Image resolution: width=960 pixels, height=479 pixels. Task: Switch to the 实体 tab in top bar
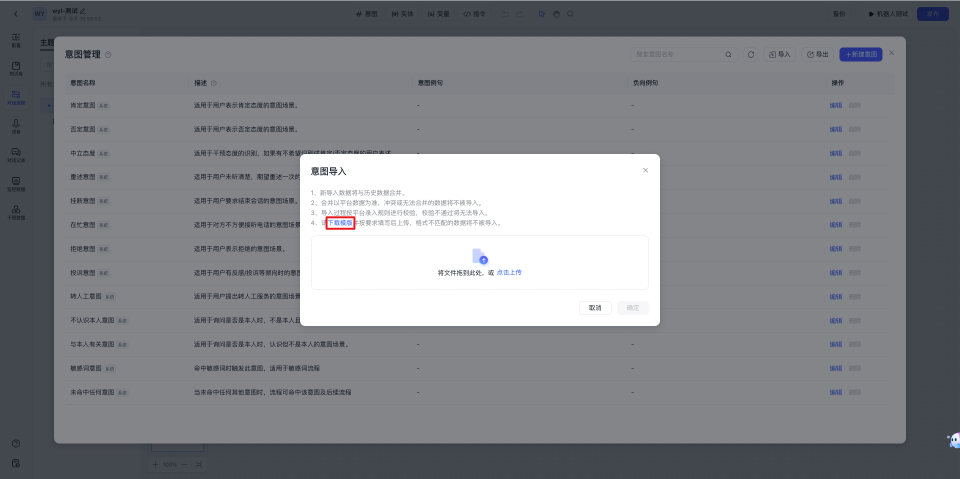[404, 14]
